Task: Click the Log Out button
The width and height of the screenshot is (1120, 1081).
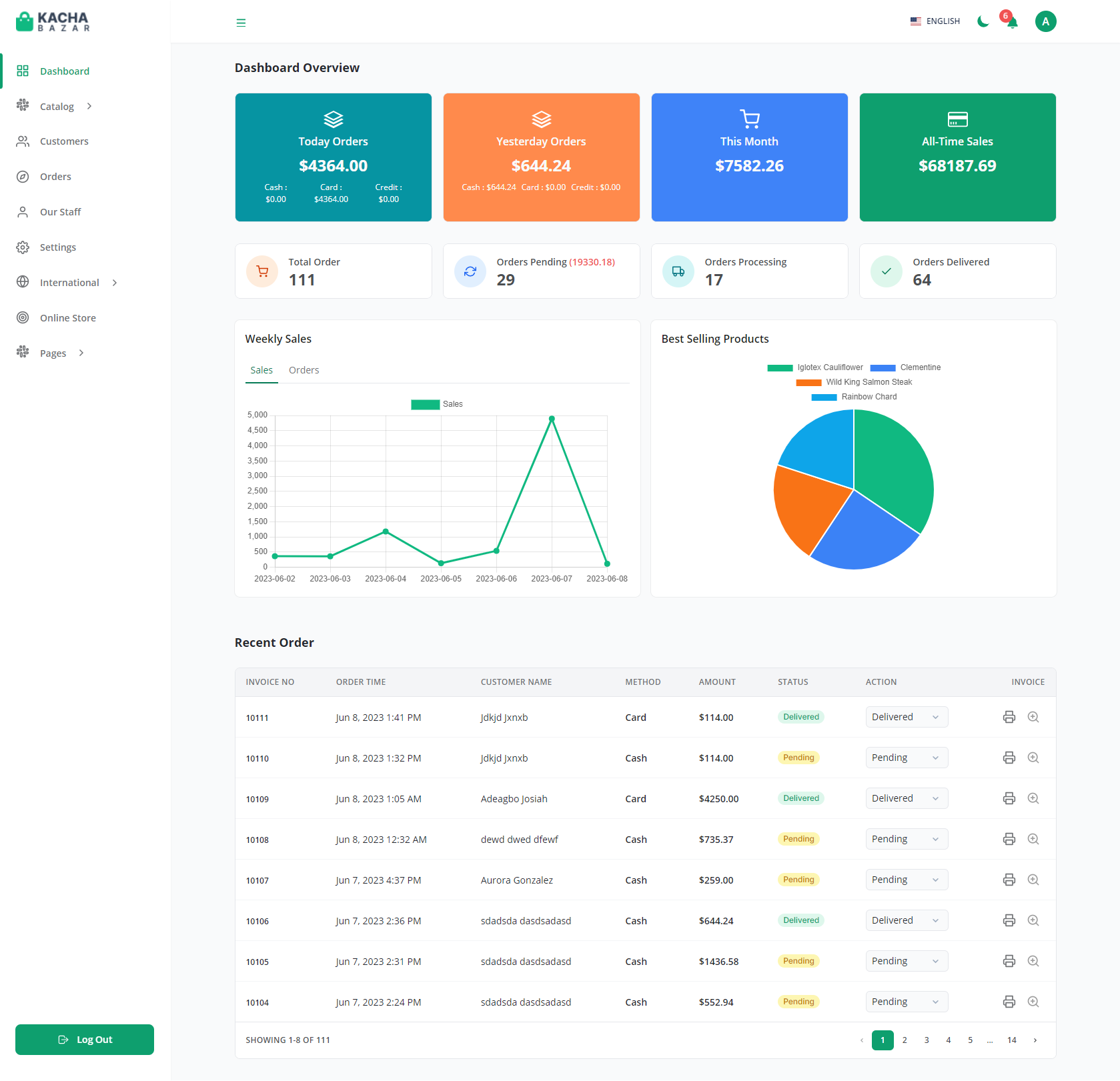Action: [85, 1039]
